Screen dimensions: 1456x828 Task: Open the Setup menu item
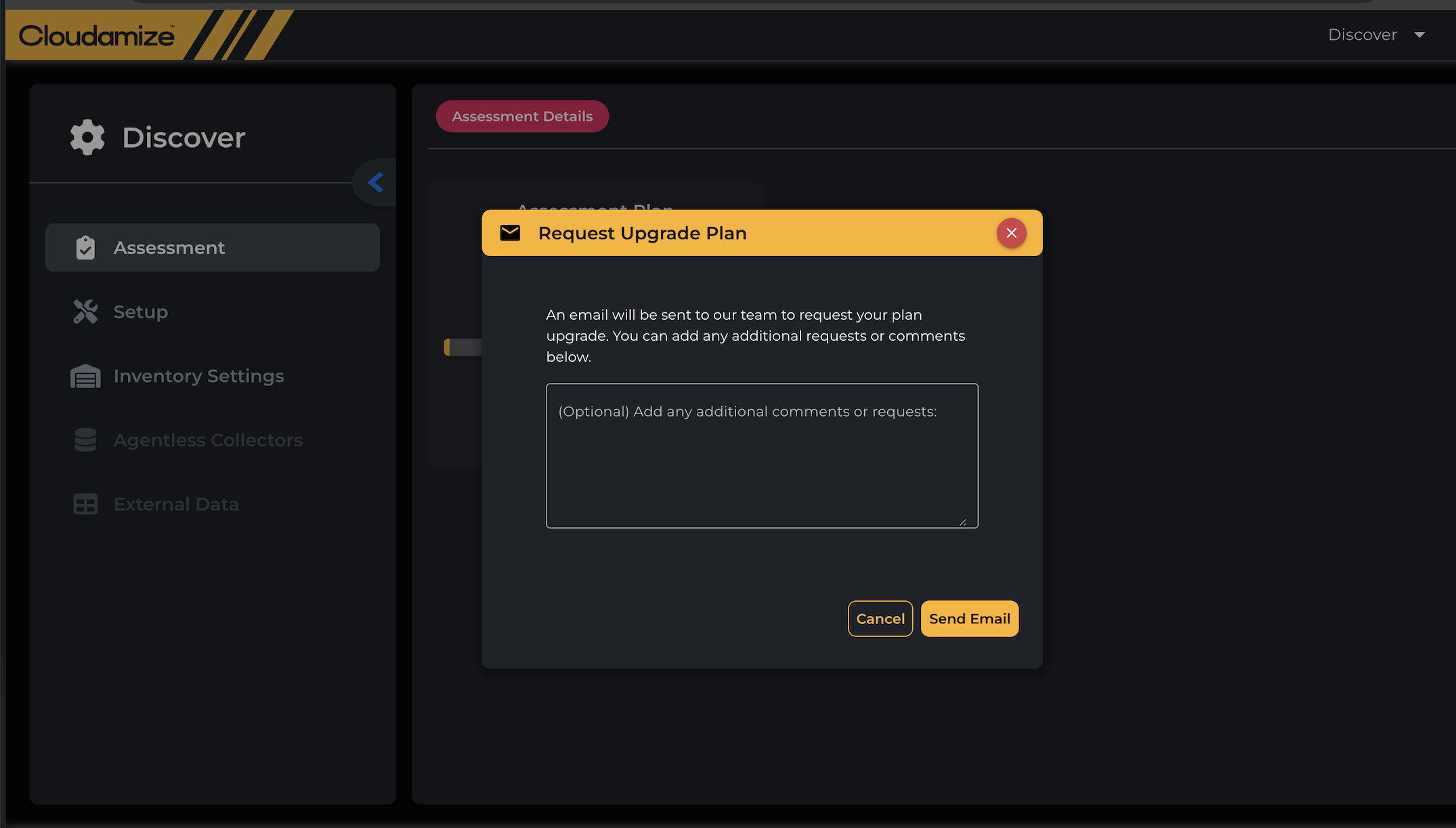click(x=141, y=312)
